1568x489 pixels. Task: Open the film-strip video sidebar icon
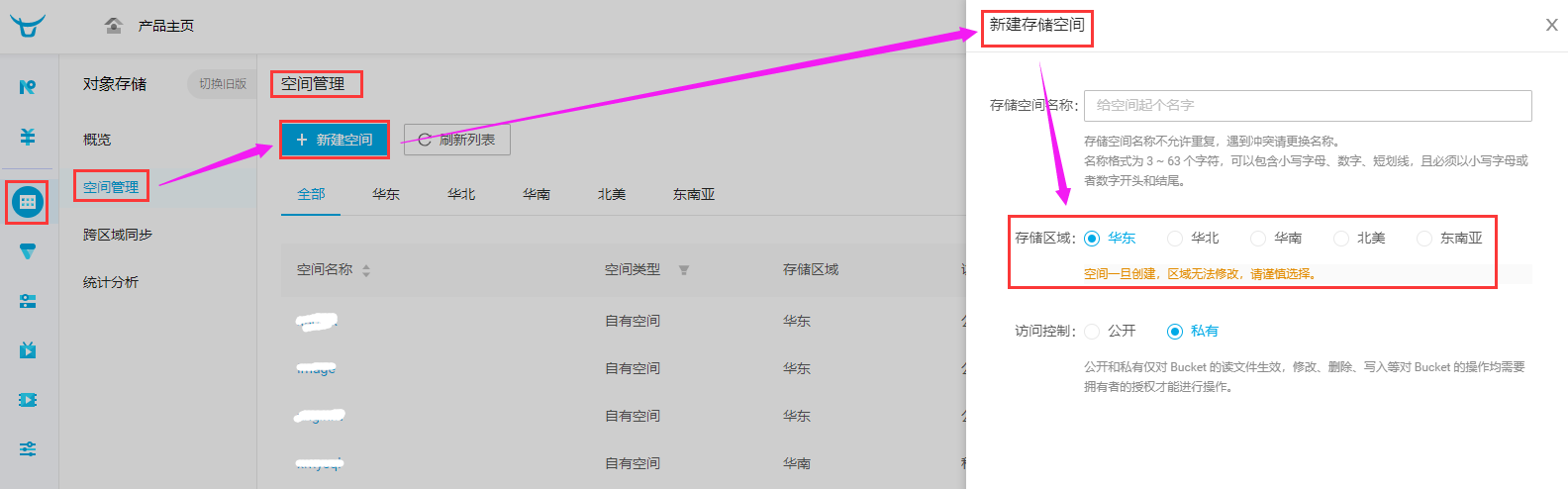28,400
